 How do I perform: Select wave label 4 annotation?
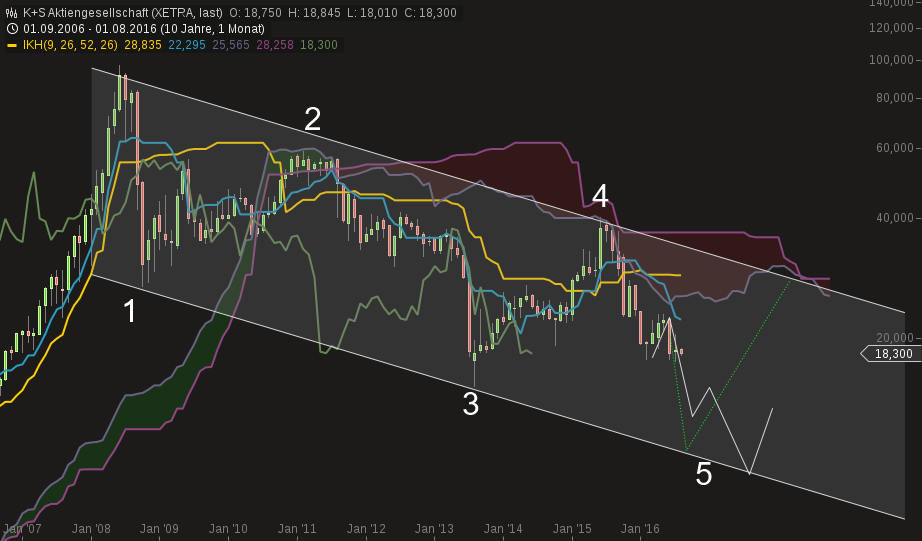[x=600, y=196]
